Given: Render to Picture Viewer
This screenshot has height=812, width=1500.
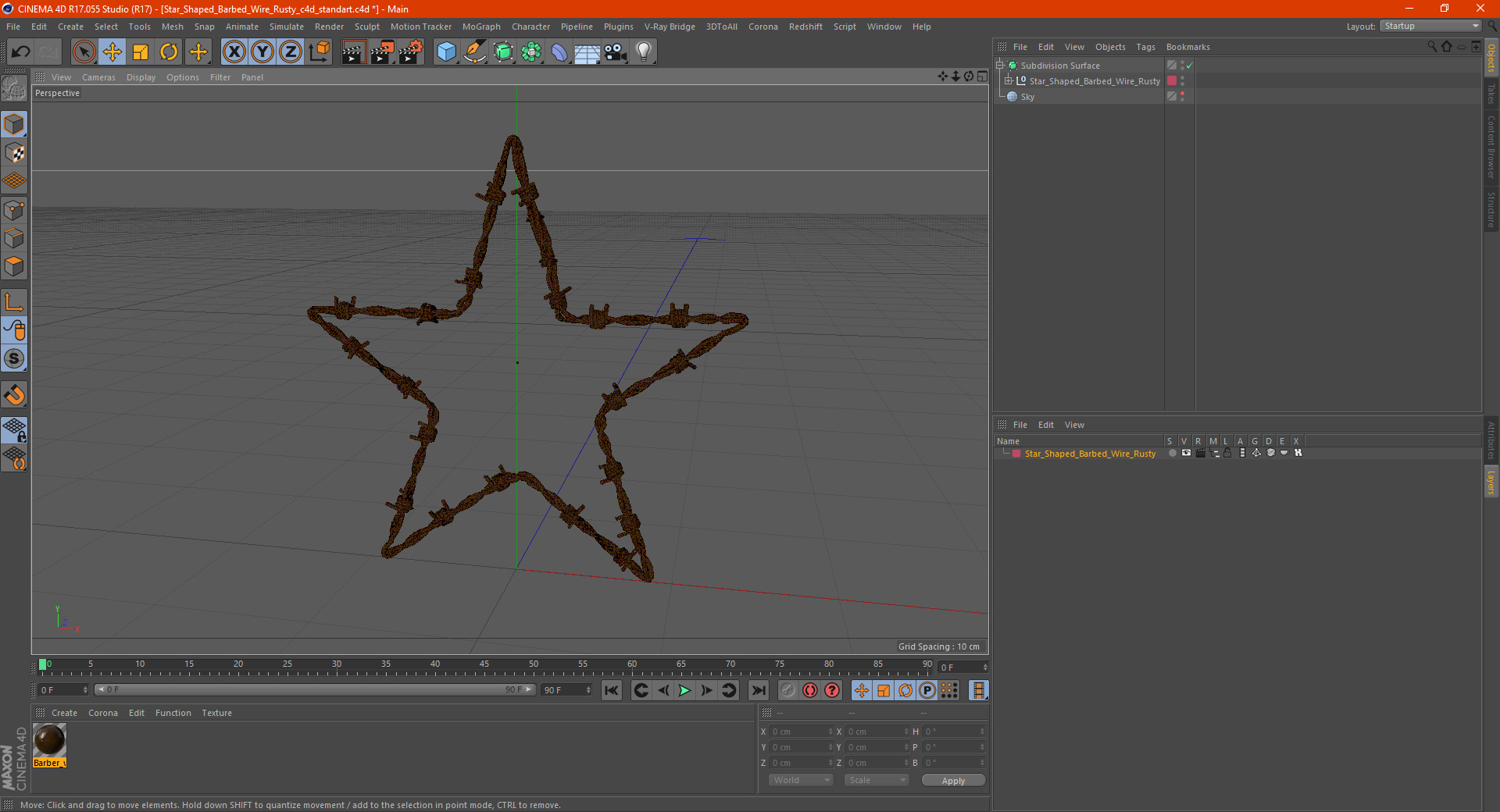Looking at the screenshot, I should [382, 52].
